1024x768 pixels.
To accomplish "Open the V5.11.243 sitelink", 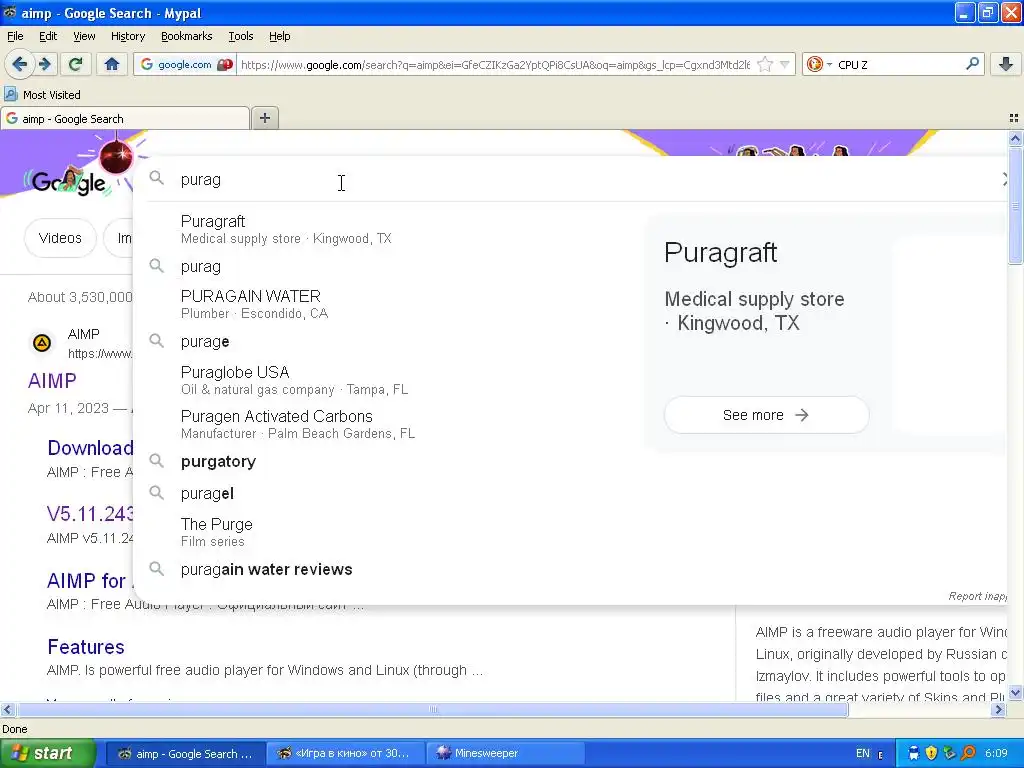I will pyautogui.click(x=90, y=514).
